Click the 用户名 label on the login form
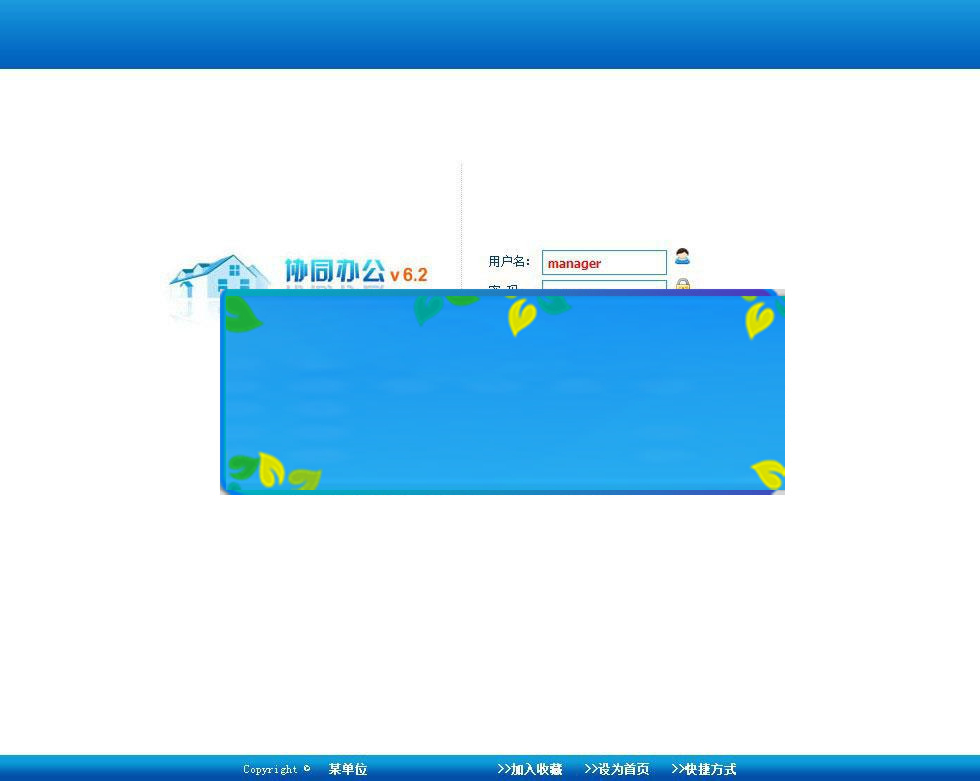The width and height of the screenshot is (980, 781). (x=506, y=261)
